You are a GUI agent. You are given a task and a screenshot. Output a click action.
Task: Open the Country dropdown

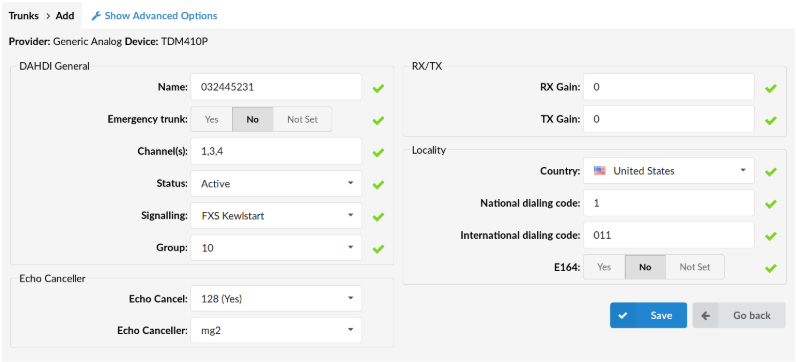(x=669, y=171)
